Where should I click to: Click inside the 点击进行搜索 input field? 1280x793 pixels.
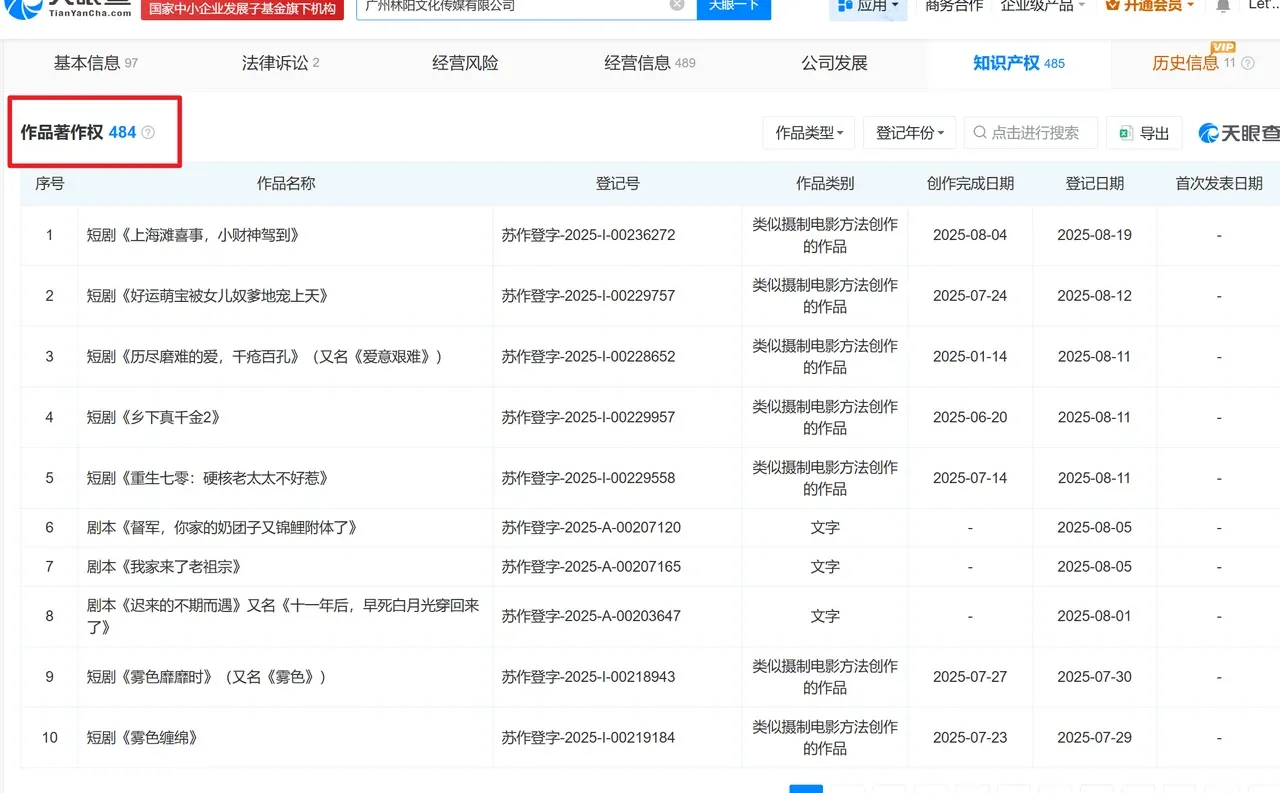coord(1035,132)
